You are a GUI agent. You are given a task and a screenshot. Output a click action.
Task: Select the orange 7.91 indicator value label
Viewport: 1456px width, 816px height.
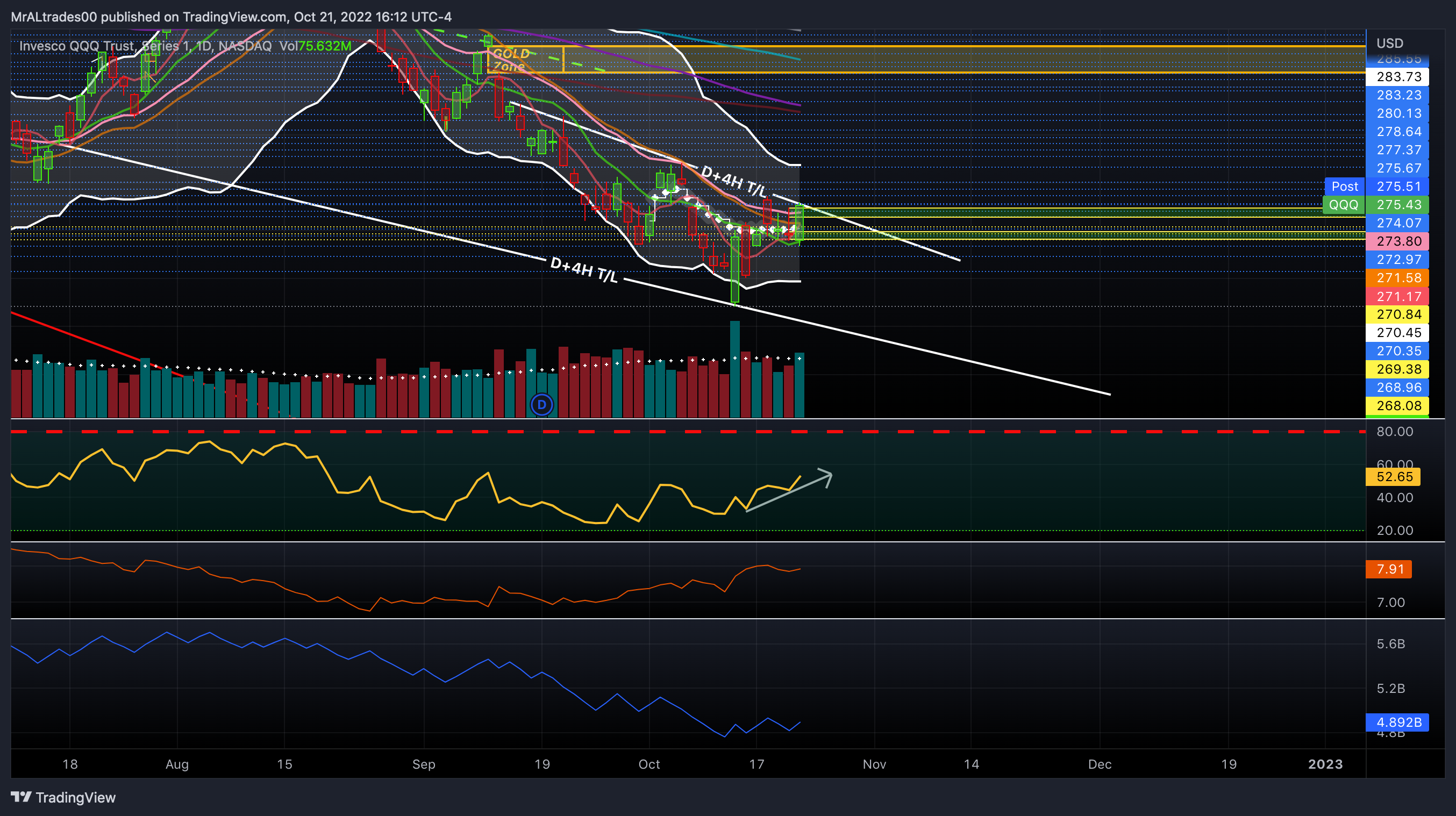pos(1388,569)
